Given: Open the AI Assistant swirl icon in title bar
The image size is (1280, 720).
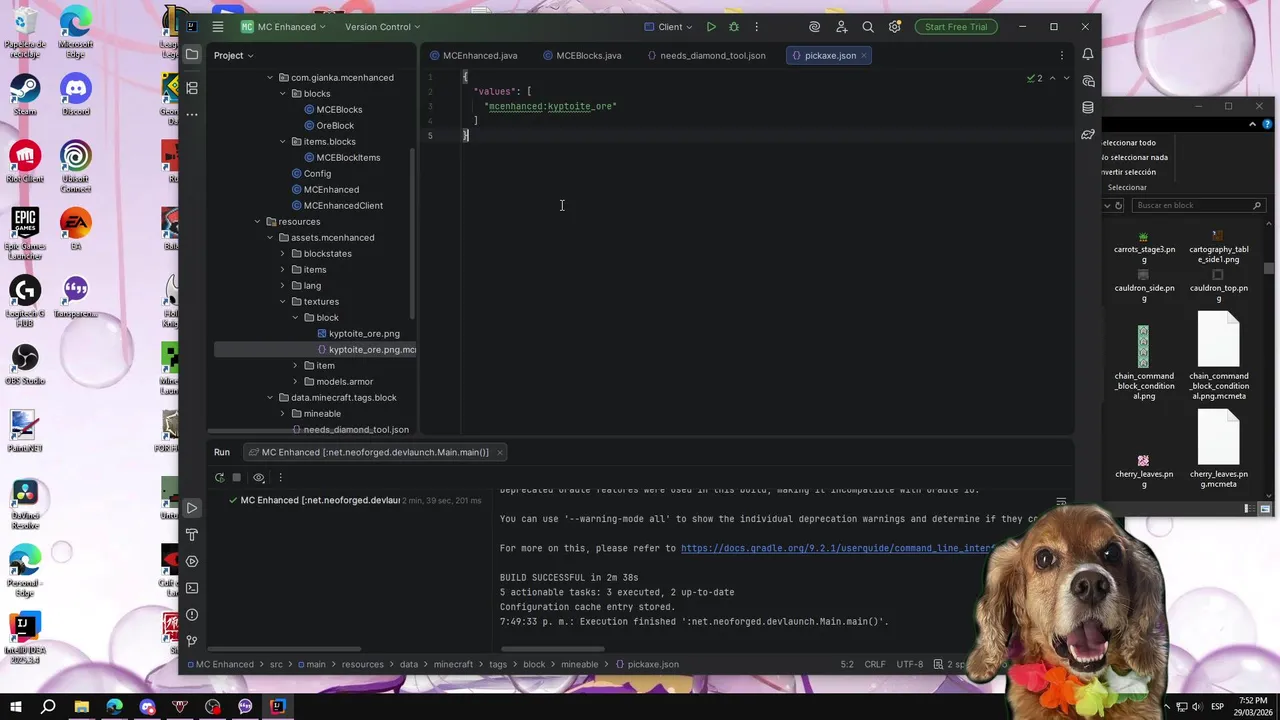Looking at the screenshot, I should point(814,27).
